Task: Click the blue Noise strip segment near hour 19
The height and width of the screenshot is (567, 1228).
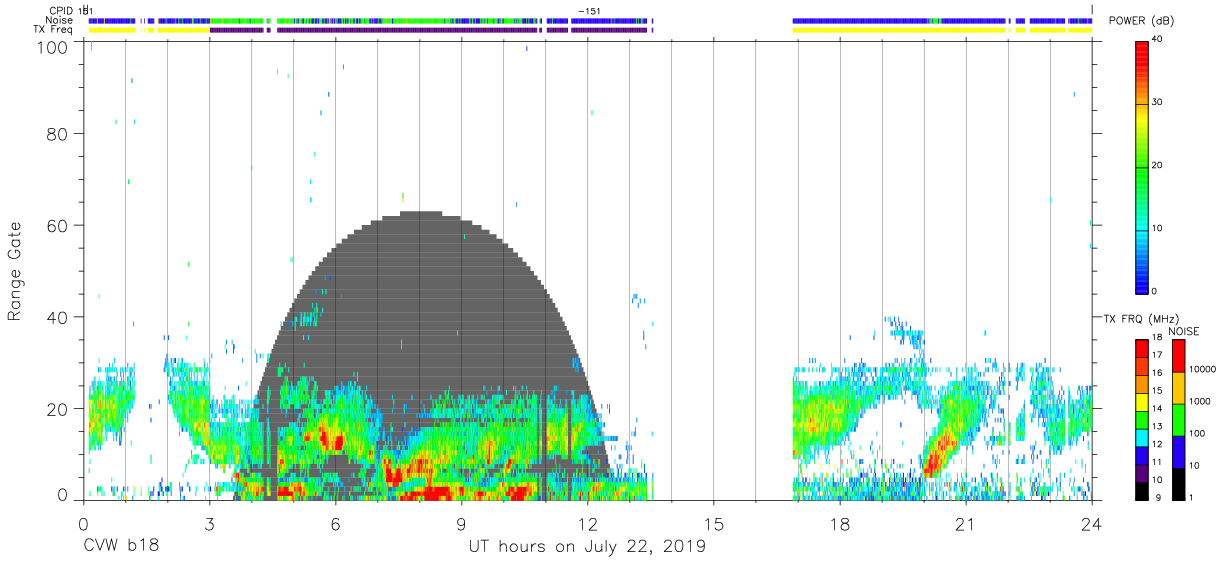Action: [x=860, y=20]
